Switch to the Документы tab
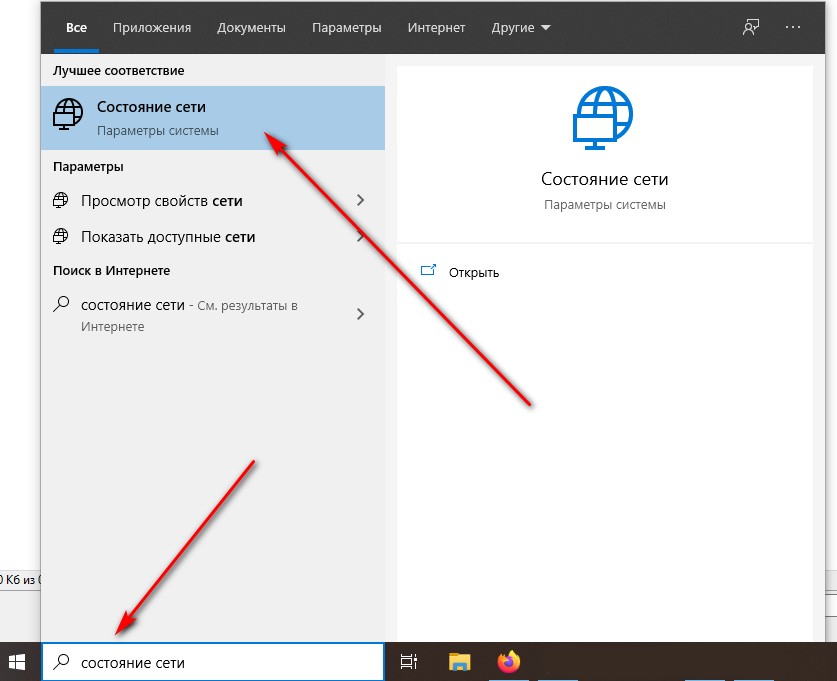 pos(250,28)
